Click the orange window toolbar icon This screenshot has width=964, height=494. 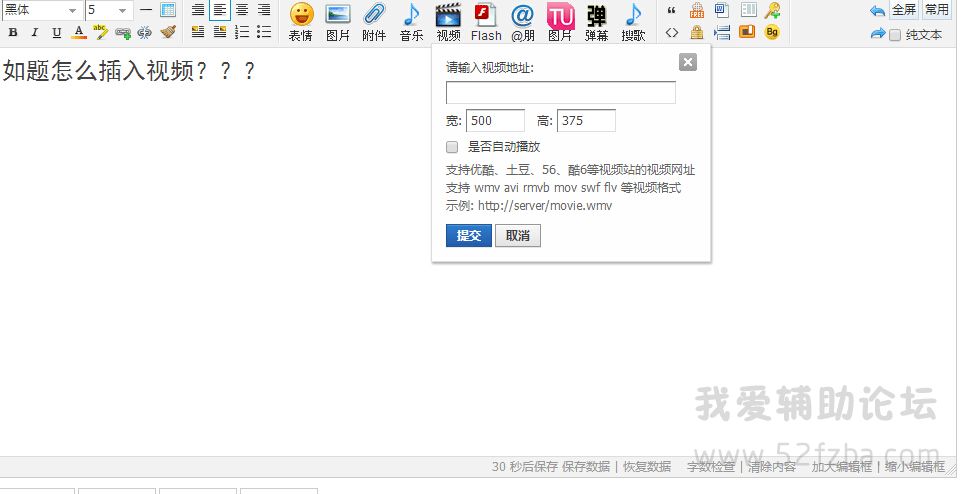[747, 32]
